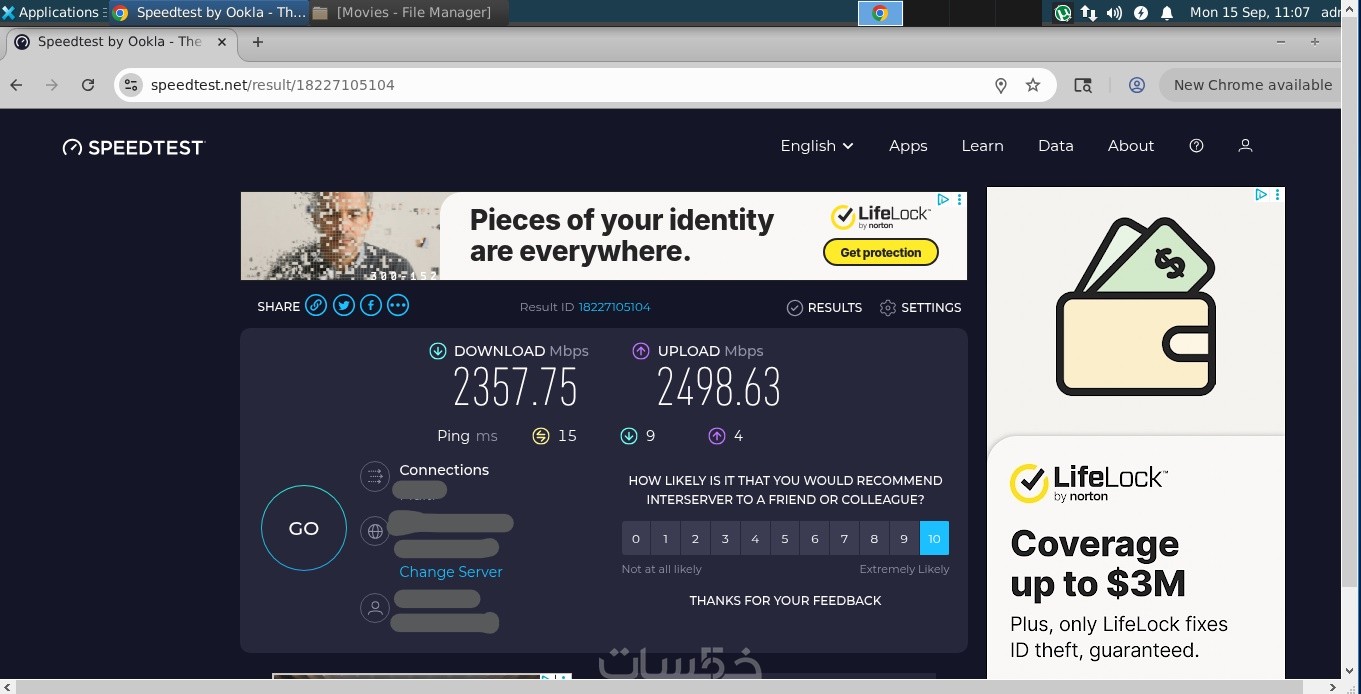The image size is (1361, 694).
Task: Share result via copy link icon
Action: click(x=316, y=306)
